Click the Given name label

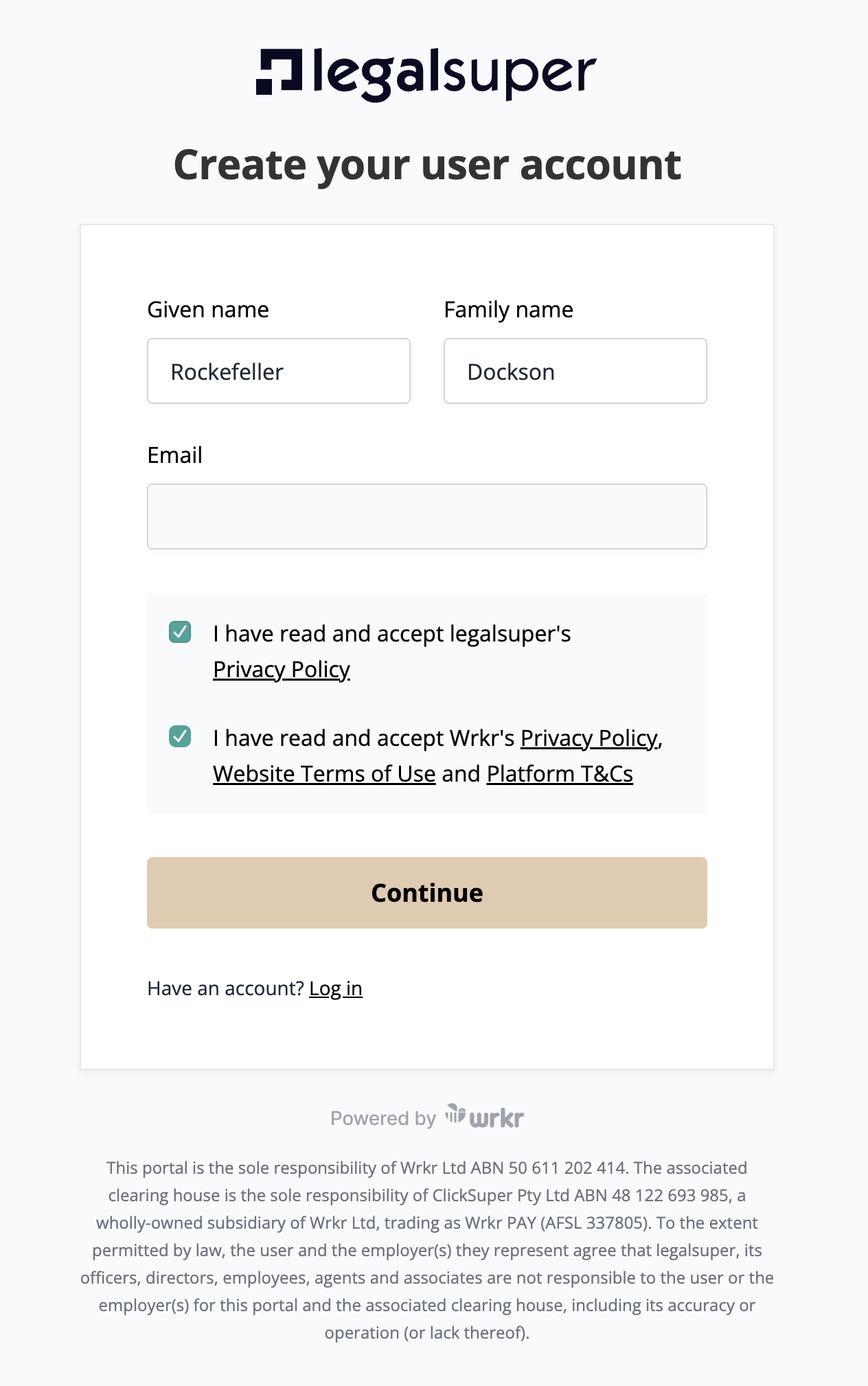pos(208,310)
